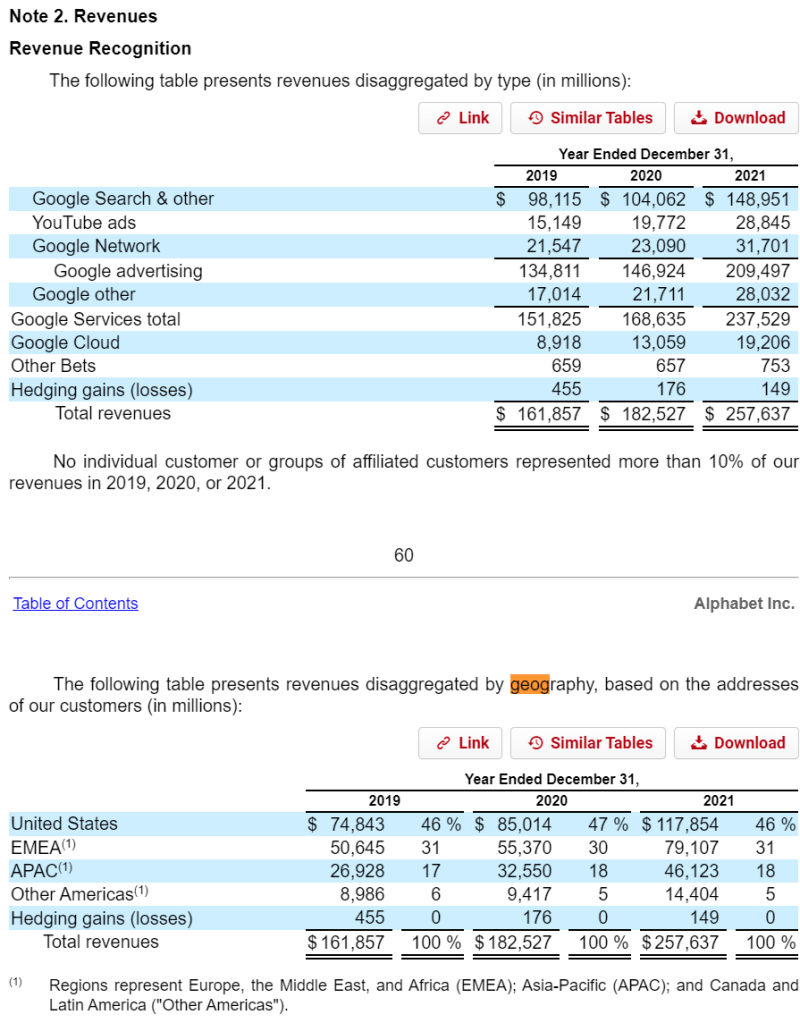Click the EMEA row label
Viewport: 800px width, 1023px height.
click(x=43, y=847)
